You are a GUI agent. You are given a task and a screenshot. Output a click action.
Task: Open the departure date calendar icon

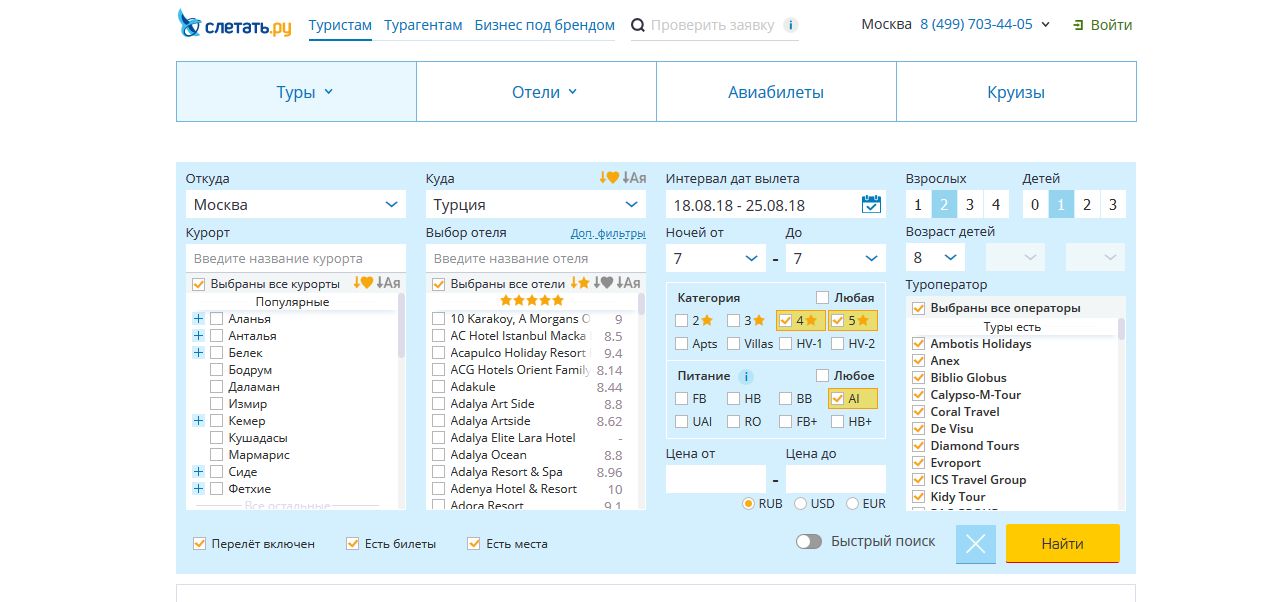click(x=871, y=204)
